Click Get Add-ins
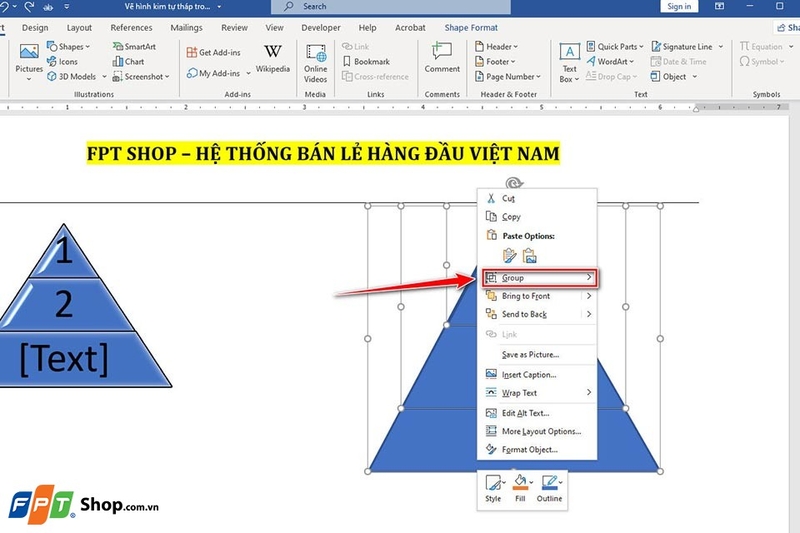Screen dimensions: 800x533 coord(213,52)
